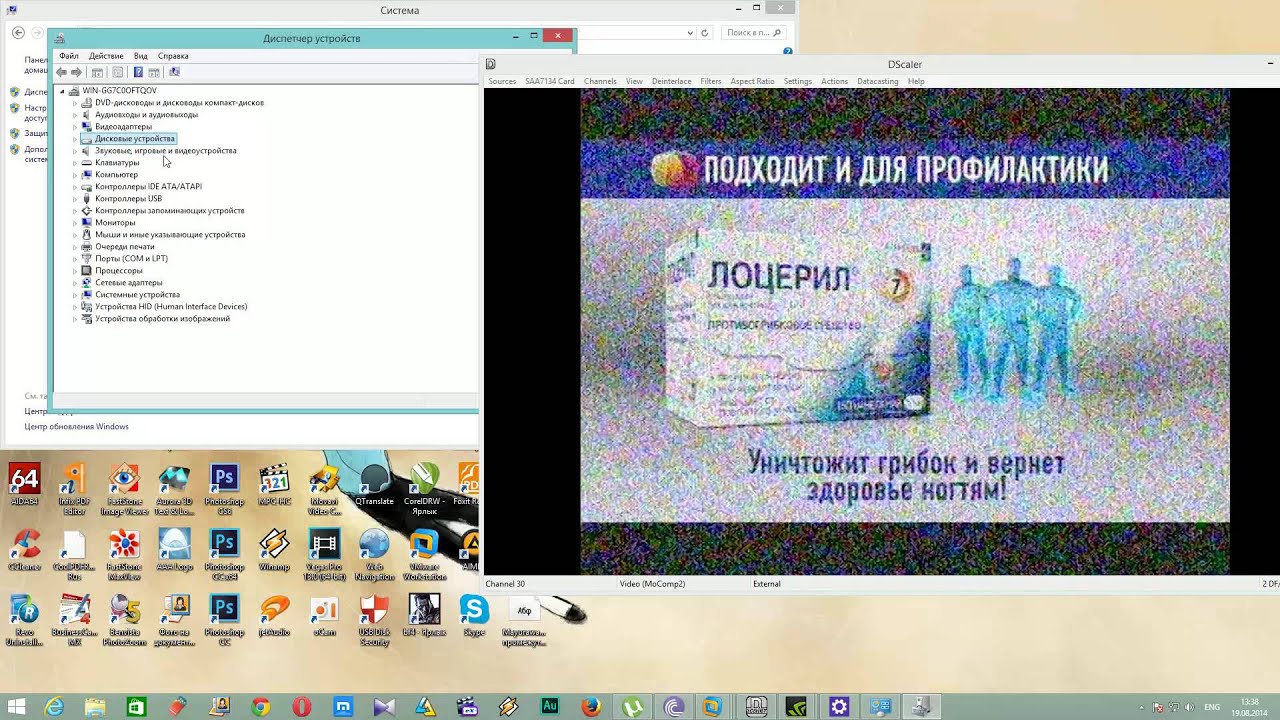Open jetAudio desktop shortcut
Image resolution: width=1280 pixels, height=720 pixels.
pos(274,615)
